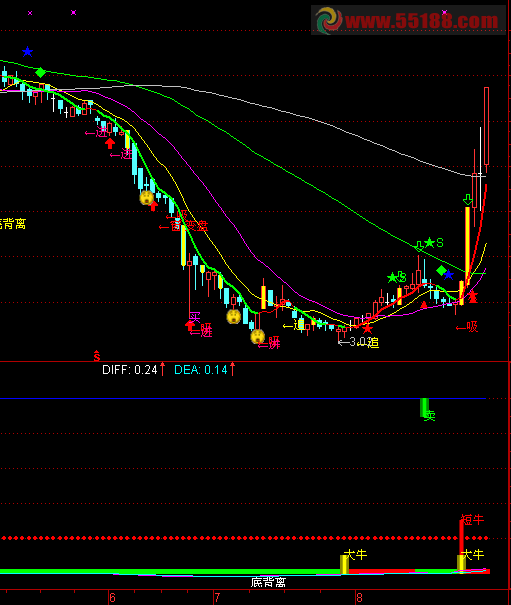Screen dimensions: 511x605
Task: Click the green diamond near chart start
Action: pos(40,72)
